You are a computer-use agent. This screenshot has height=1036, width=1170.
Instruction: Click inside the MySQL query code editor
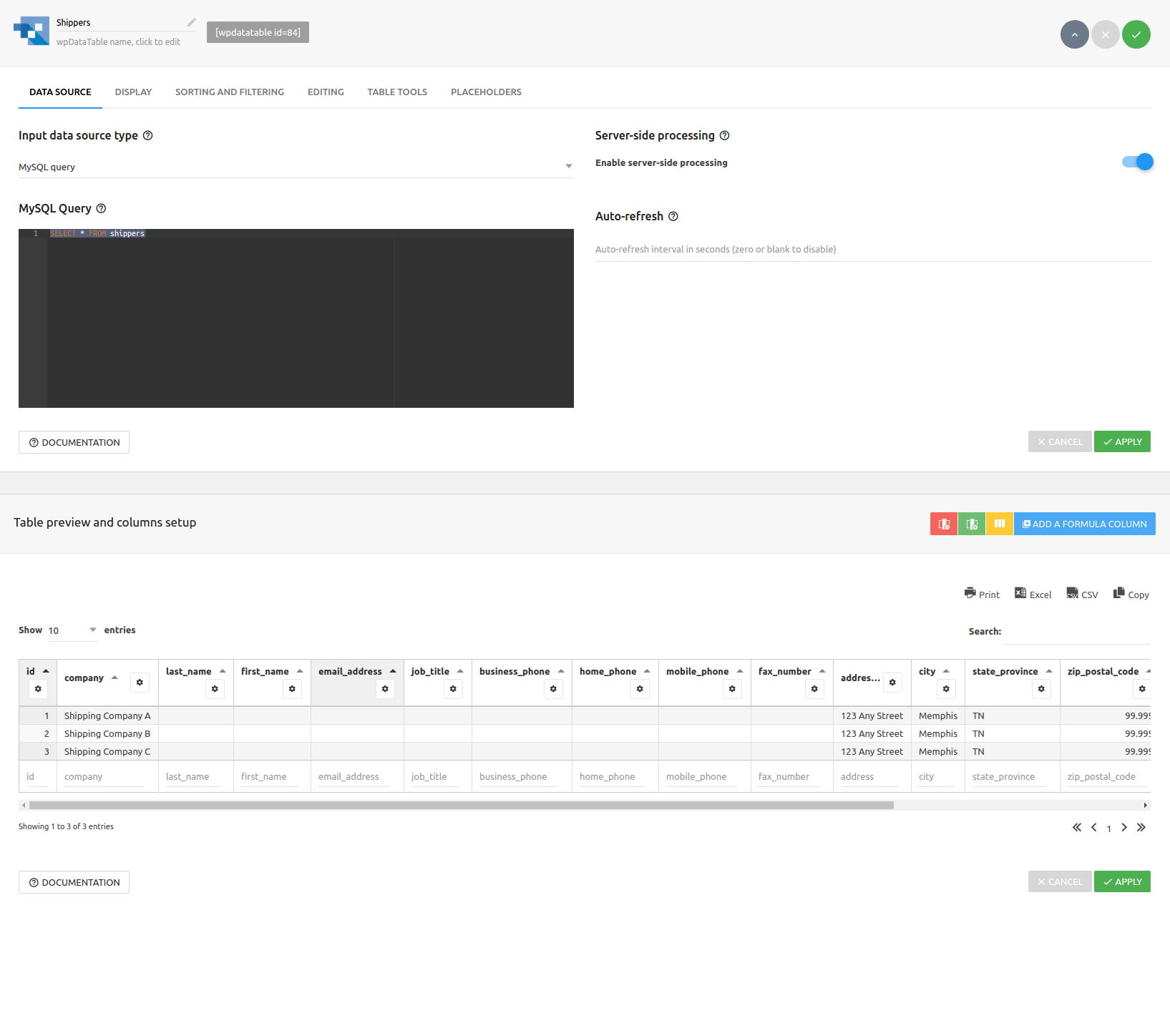pos(296,318)
